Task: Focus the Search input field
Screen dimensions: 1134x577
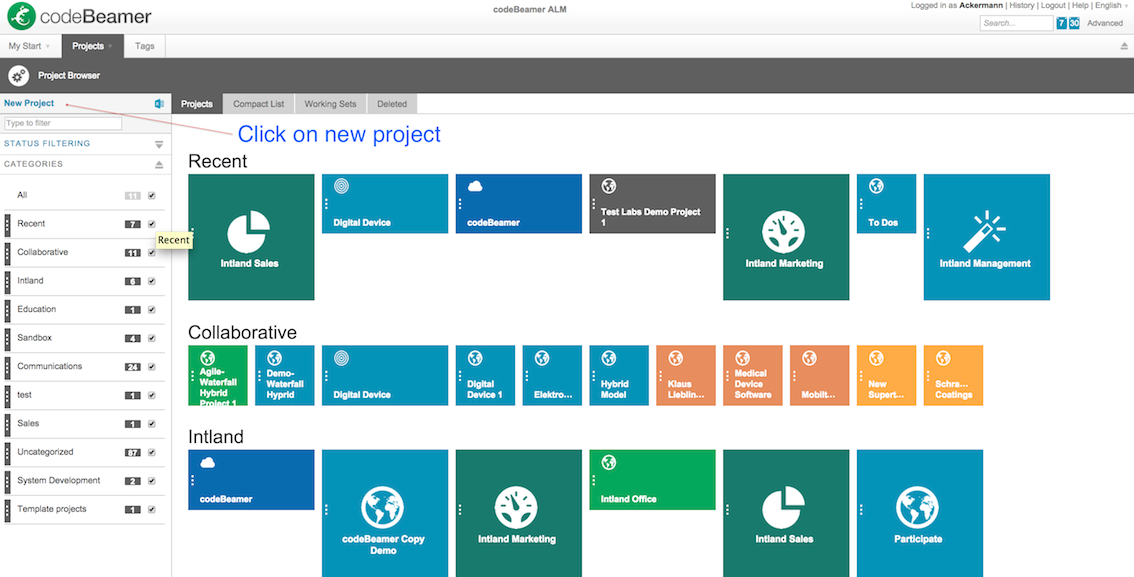Action: (x=1016, y=23)
